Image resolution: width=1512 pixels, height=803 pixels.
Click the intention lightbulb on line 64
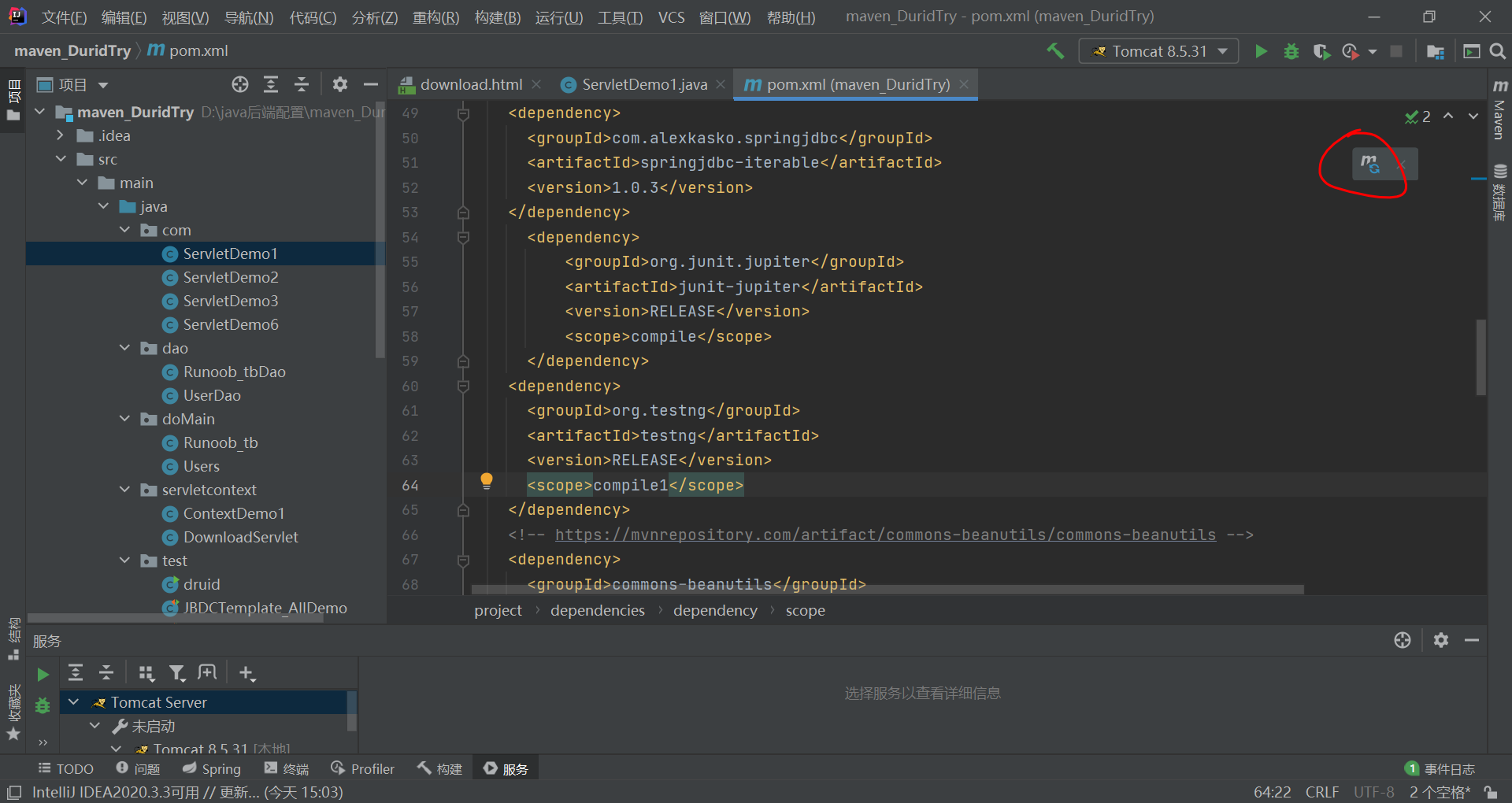(x=487, y=480)
